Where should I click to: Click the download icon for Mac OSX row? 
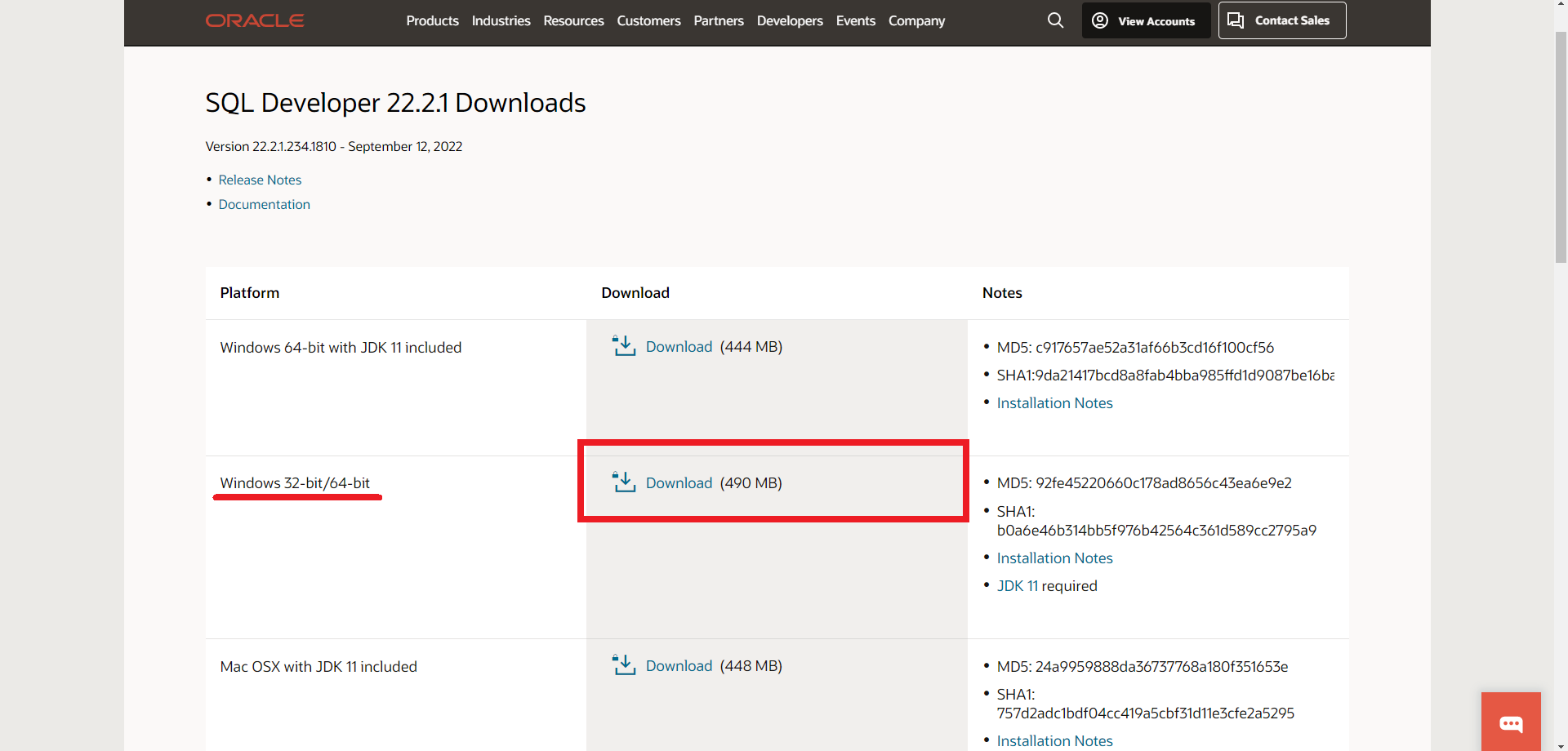click(624, 665)
